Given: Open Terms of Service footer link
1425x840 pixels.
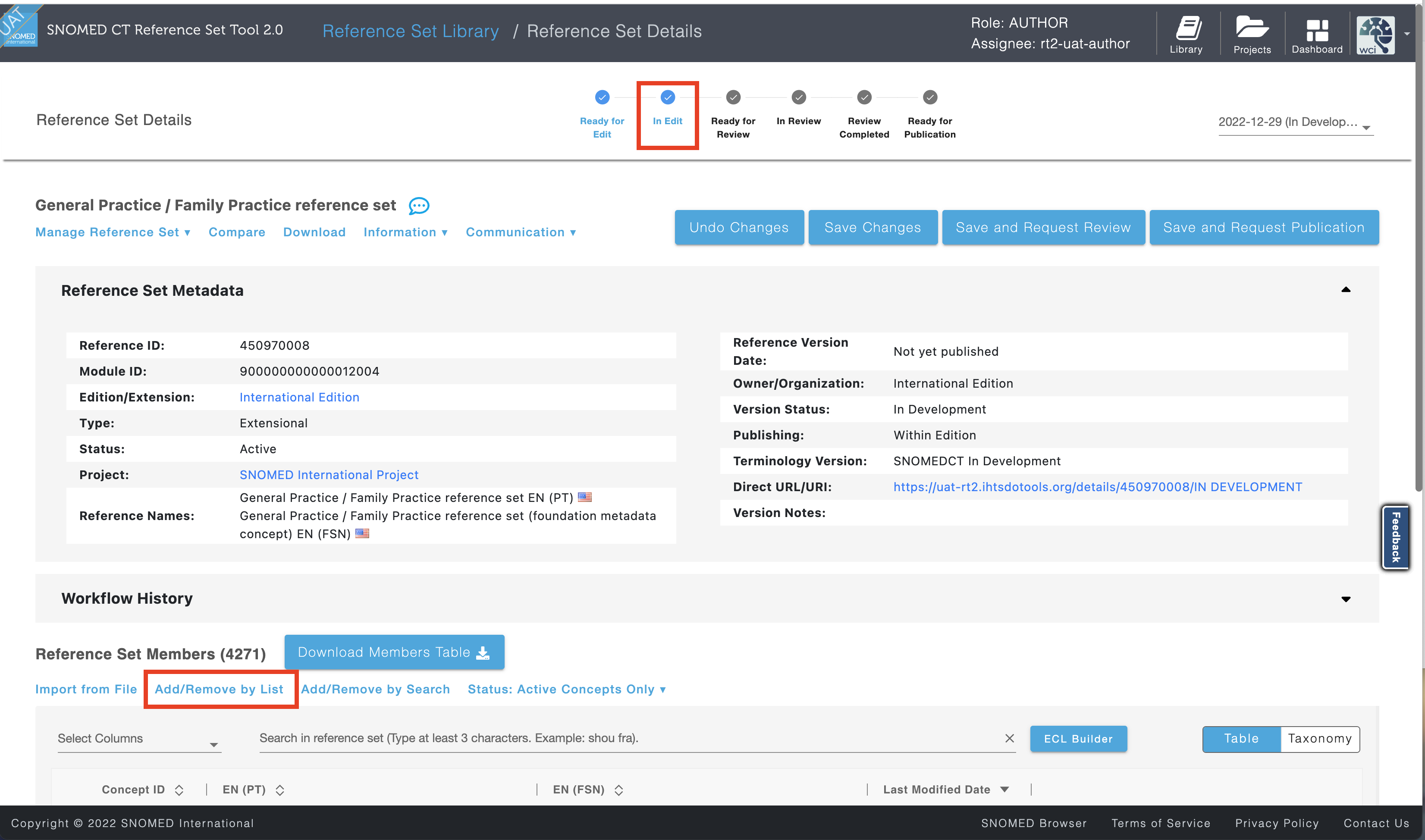Looking at the screenshot, I should (x=1160, y=823).
